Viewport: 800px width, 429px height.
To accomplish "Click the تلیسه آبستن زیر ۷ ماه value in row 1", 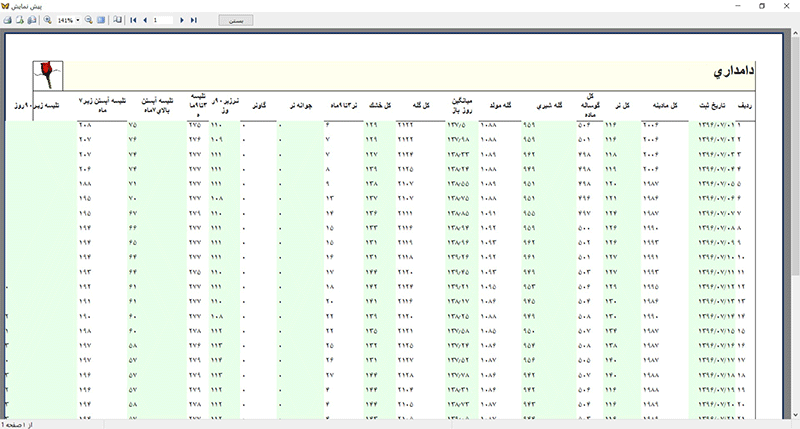I will (85, 124).
